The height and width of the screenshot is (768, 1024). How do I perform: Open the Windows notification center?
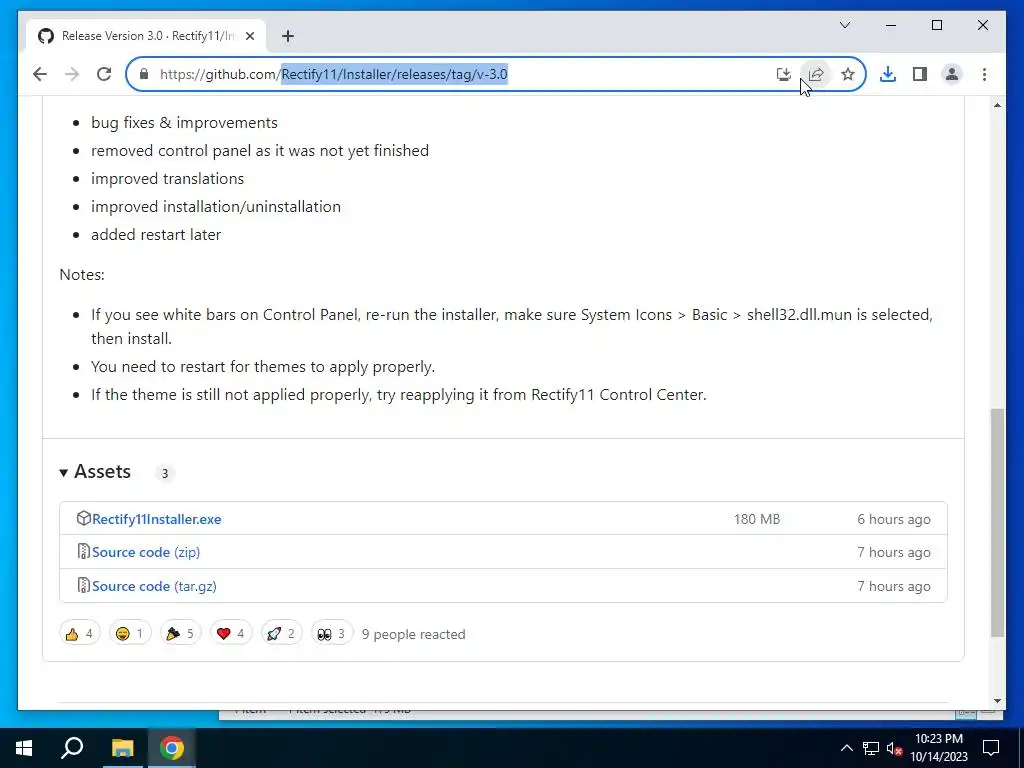[x=991, y=748]
